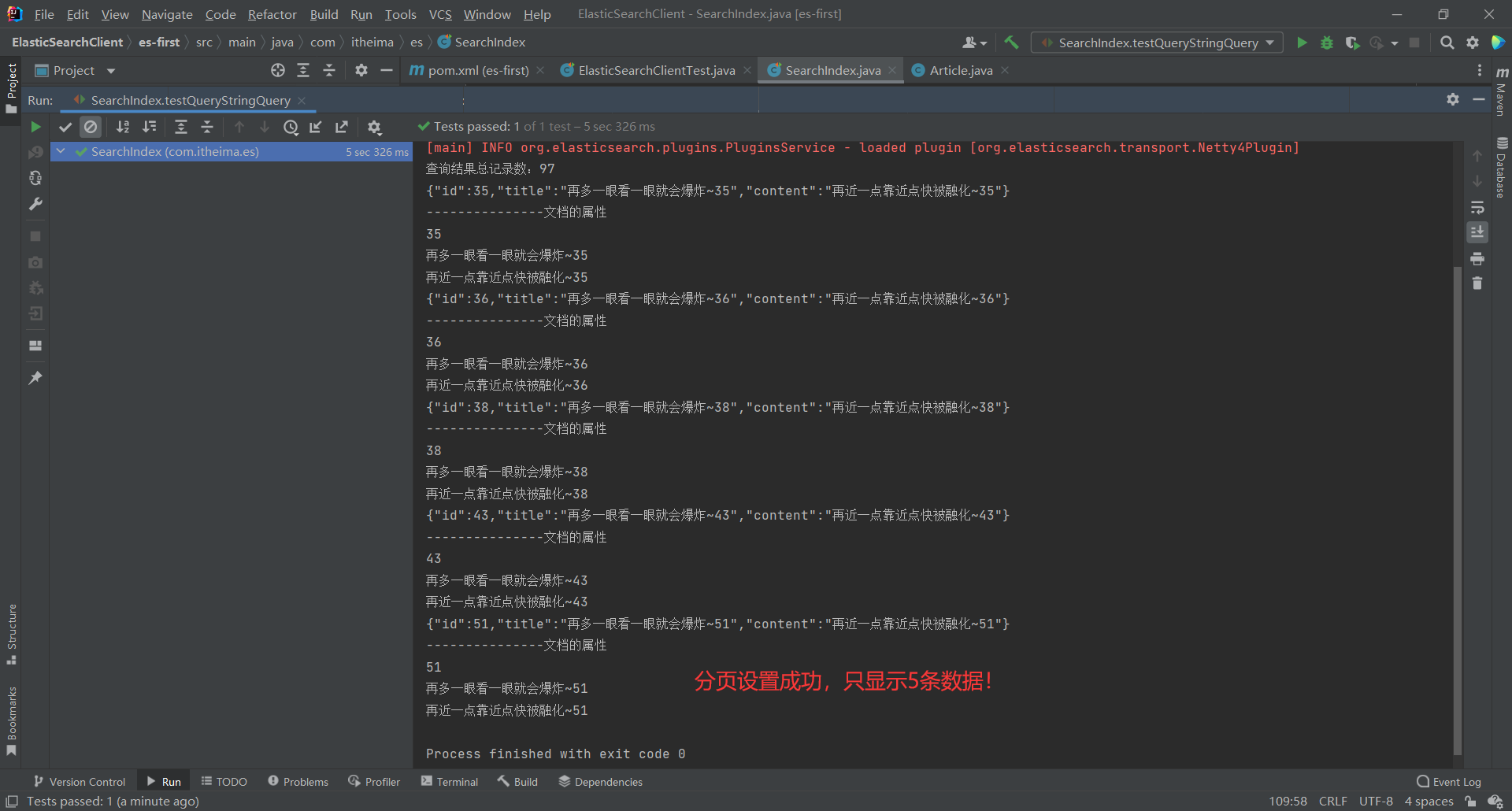
Task: Build the project with the hammer icon
Action: [1012, 43]
